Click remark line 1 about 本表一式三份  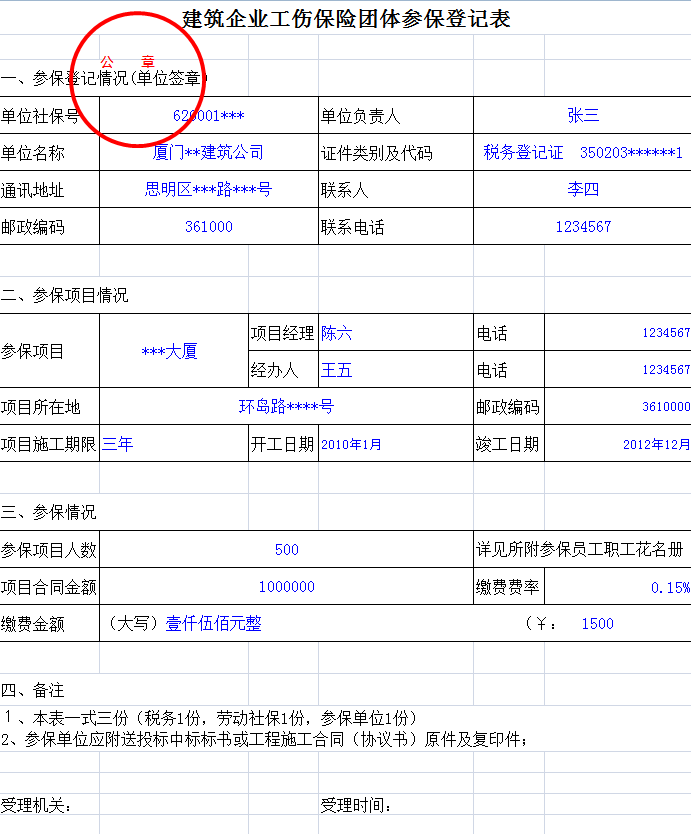pos(211,718)
